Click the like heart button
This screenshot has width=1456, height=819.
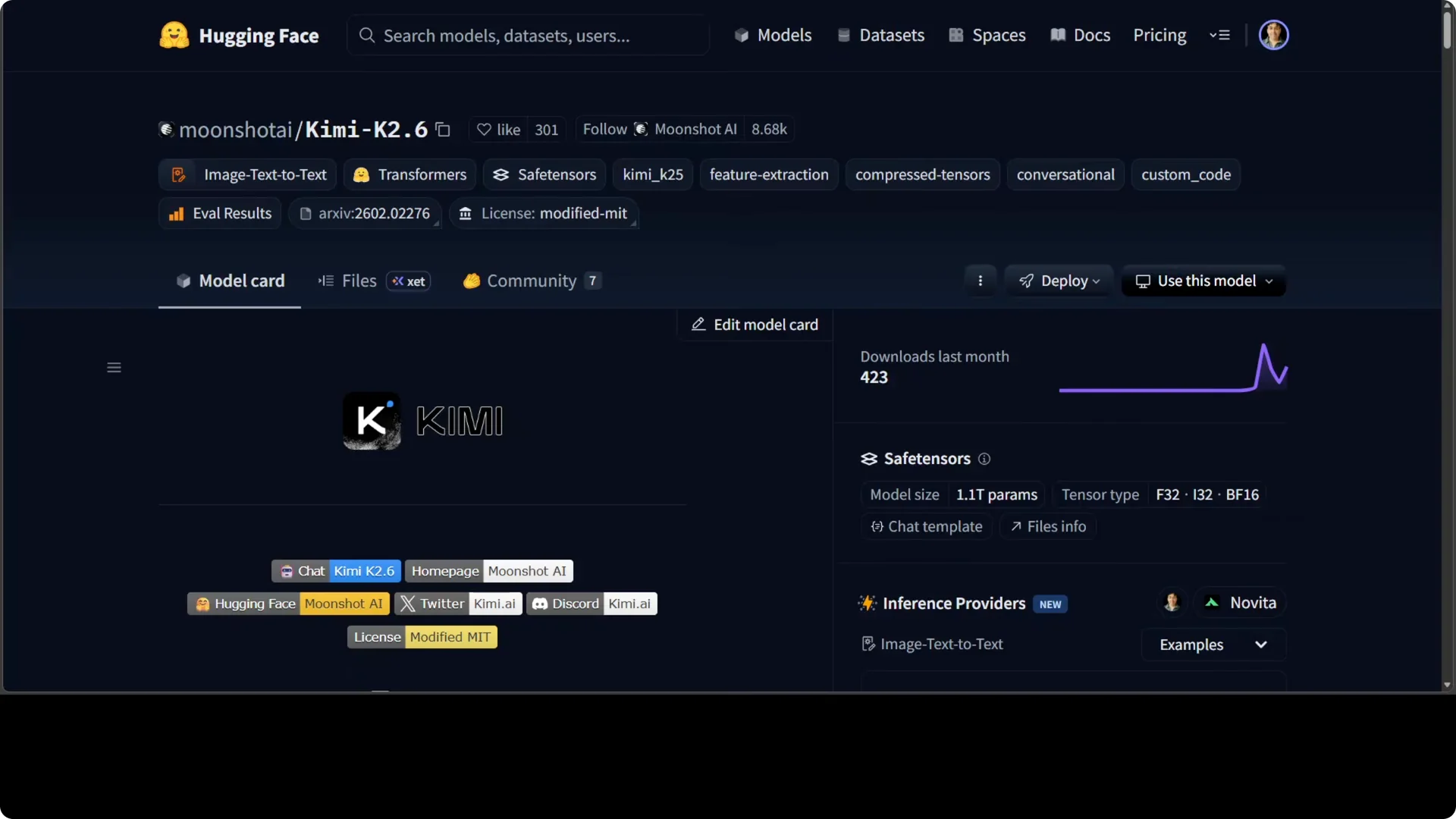click(498, 130)
